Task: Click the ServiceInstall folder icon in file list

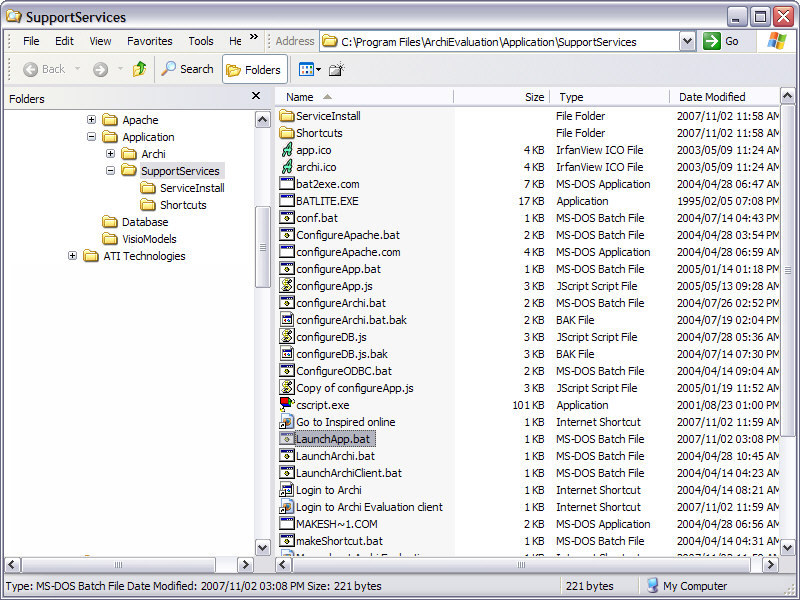Action: (287, 116)
